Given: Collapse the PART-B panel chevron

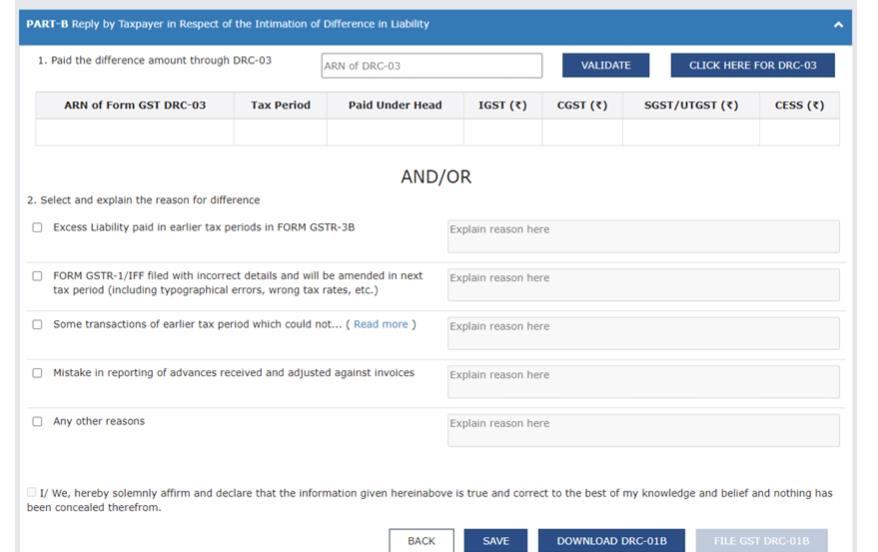Looking at the screenshot, I should 838,25.
